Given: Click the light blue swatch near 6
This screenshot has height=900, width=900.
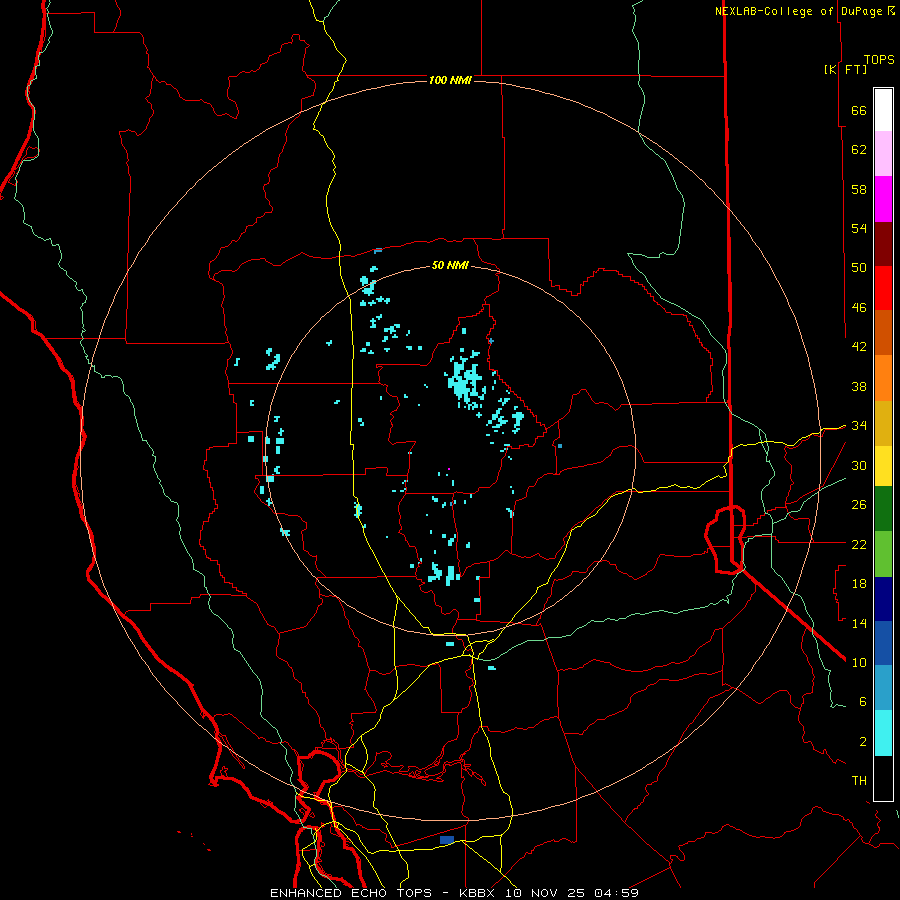Looking at the screenshot, I should click(x=883, y=688).
